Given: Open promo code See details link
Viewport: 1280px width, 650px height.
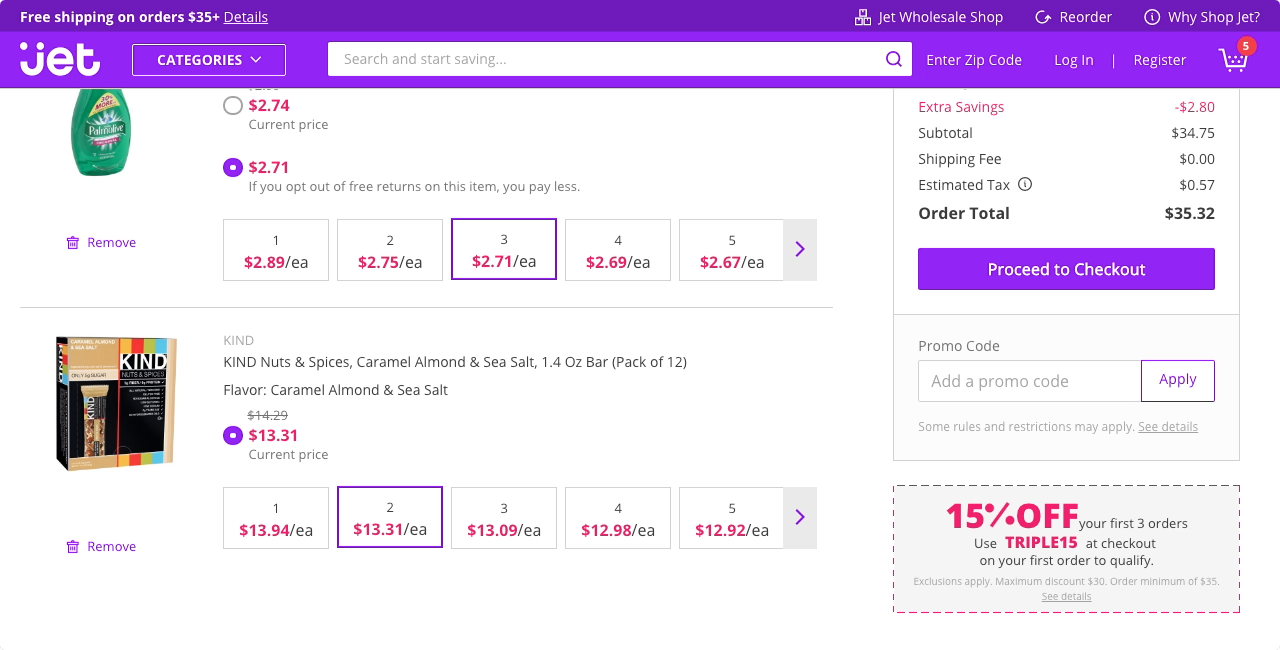Looking at the screenshot, I should (x=1168, y=427).
